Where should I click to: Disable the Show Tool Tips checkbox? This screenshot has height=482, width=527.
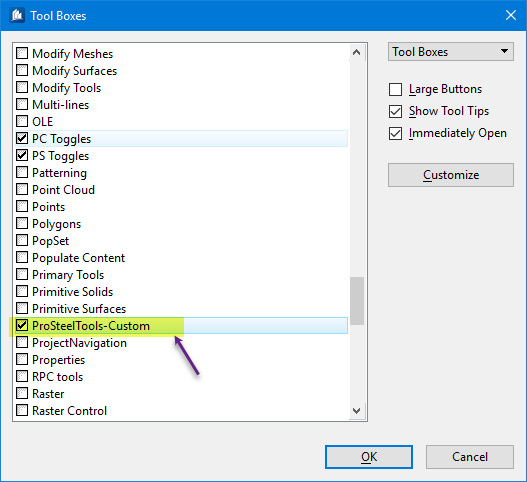click(396, 112)
